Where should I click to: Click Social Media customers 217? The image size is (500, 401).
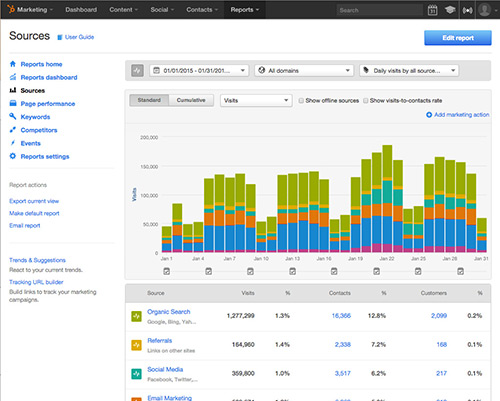click(x=441, y=373)
